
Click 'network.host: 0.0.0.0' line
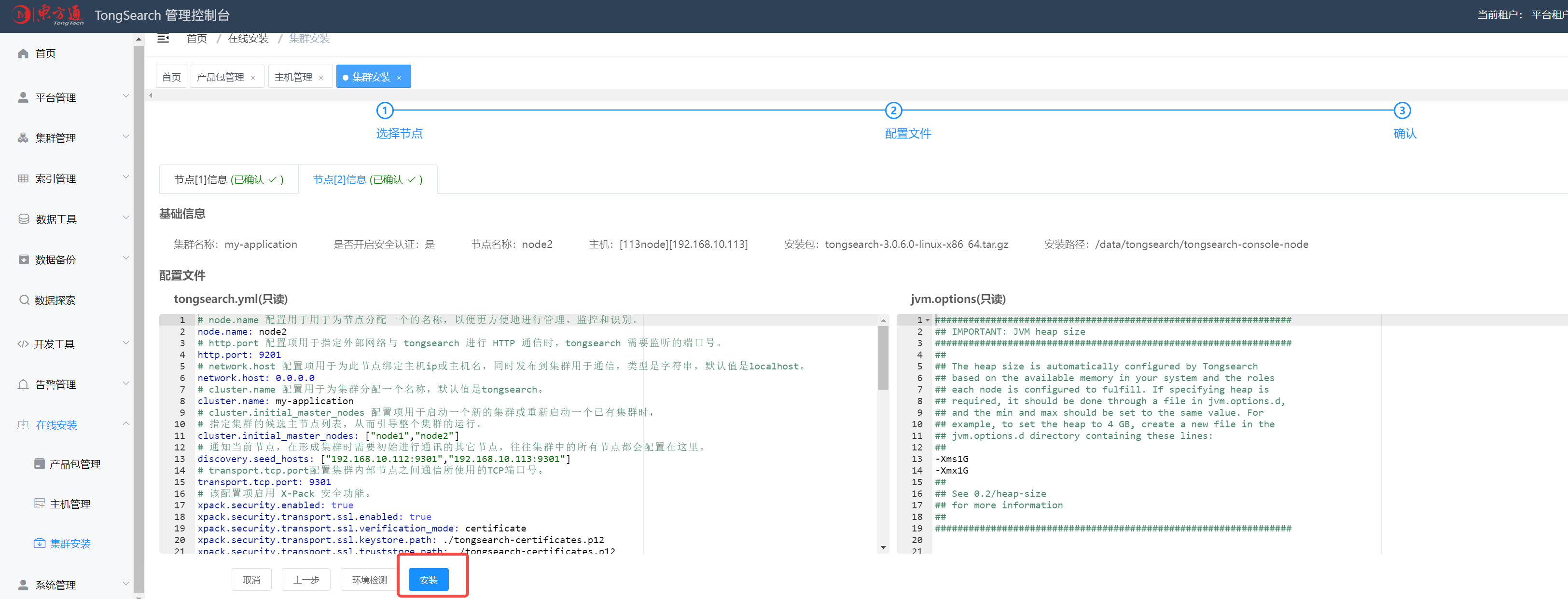coord(256,378)
